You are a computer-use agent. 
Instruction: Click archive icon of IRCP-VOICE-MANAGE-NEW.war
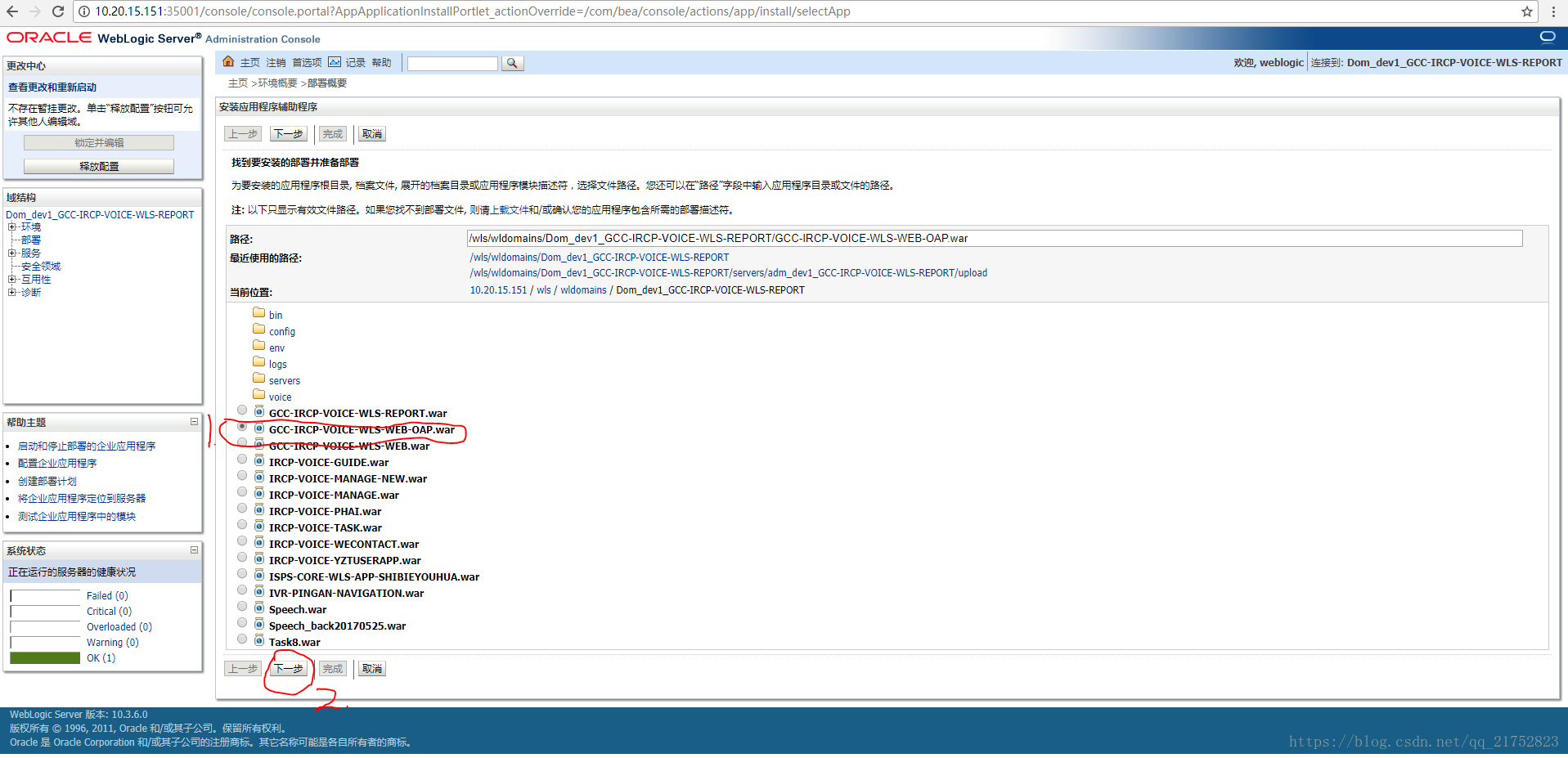[x=259, y=477]
